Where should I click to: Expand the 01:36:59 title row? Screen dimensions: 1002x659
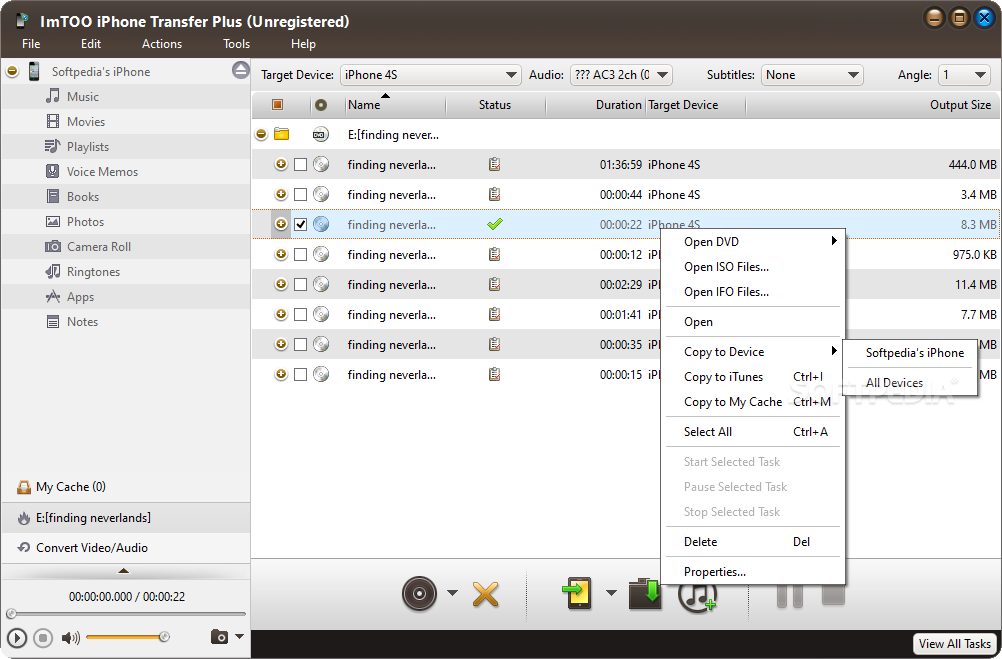click(x=281, y=164)
